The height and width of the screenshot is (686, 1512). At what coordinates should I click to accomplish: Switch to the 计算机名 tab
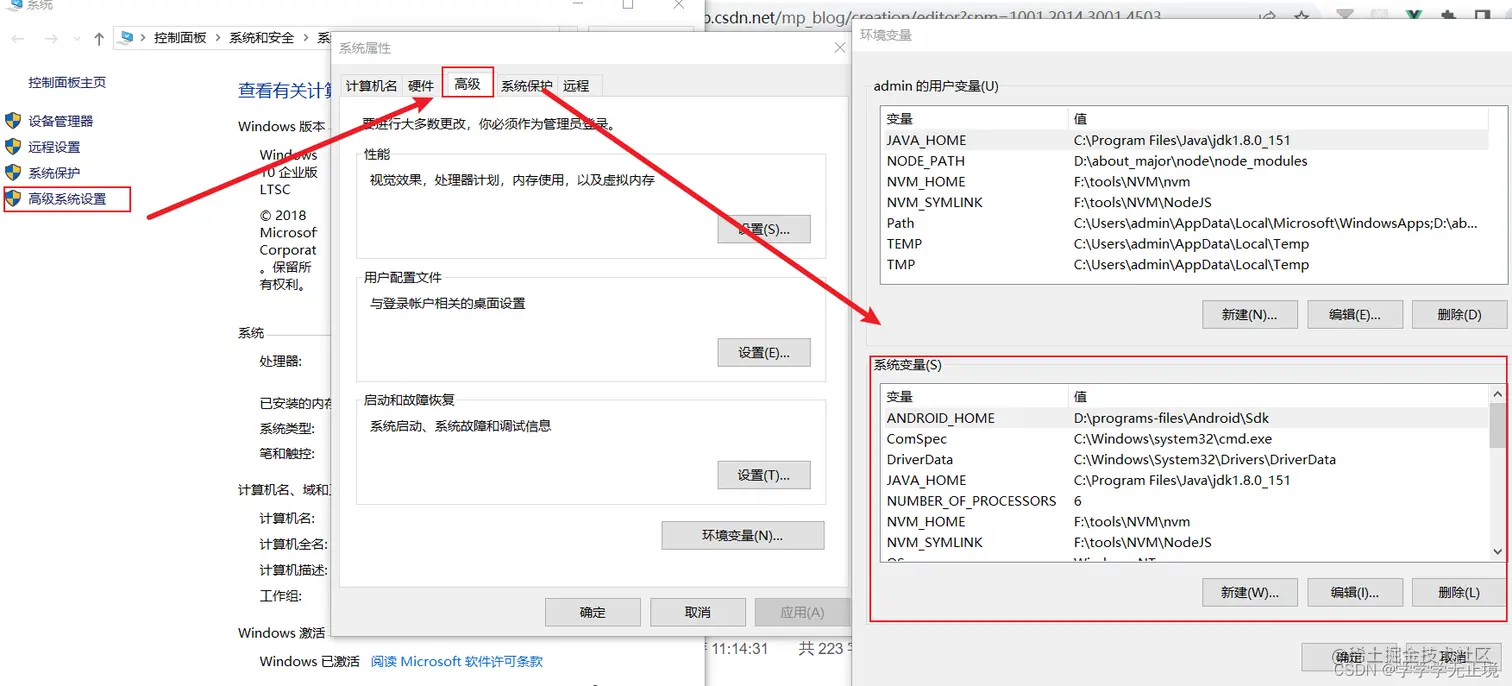(x=371, y=86)
